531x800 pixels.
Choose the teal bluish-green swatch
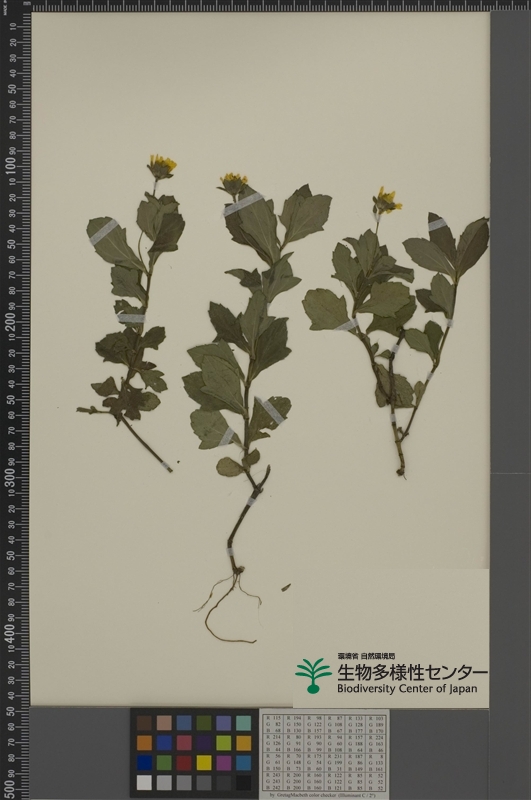(x=244, y=723)
